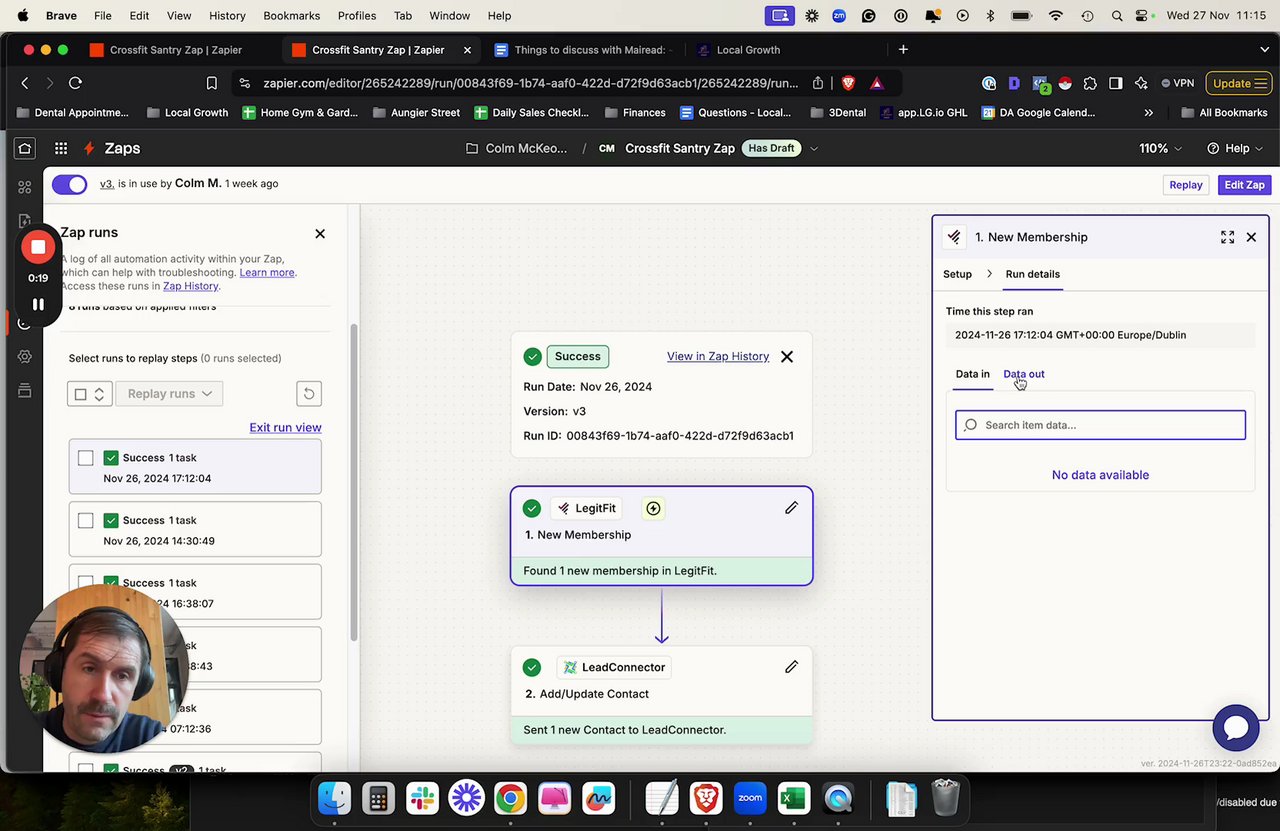Click the Exit run view link
This screenshot has width=1280, height=831.
(285, 427)
